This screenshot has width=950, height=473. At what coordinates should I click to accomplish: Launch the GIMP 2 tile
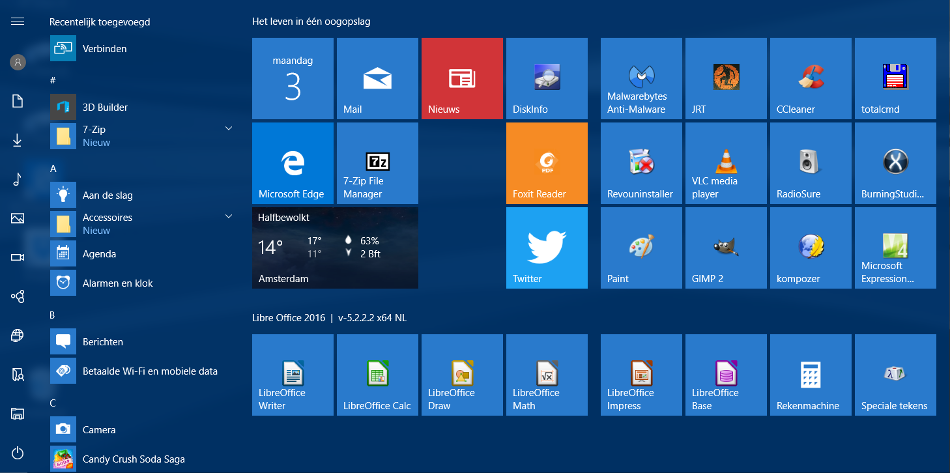point(726,248)
